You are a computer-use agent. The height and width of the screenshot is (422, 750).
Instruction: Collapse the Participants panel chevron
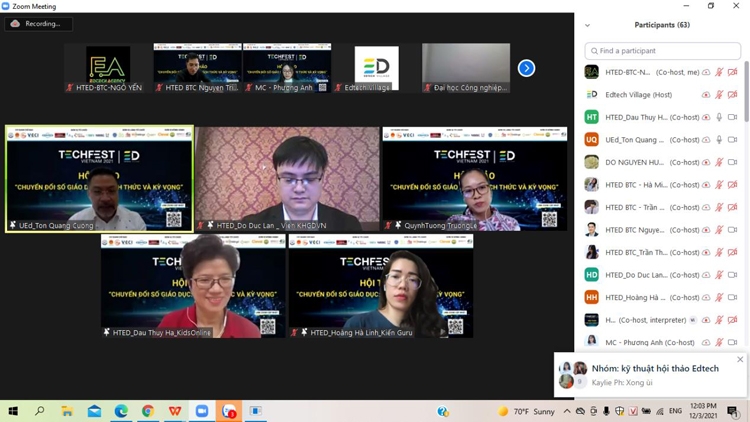(587, 25)
